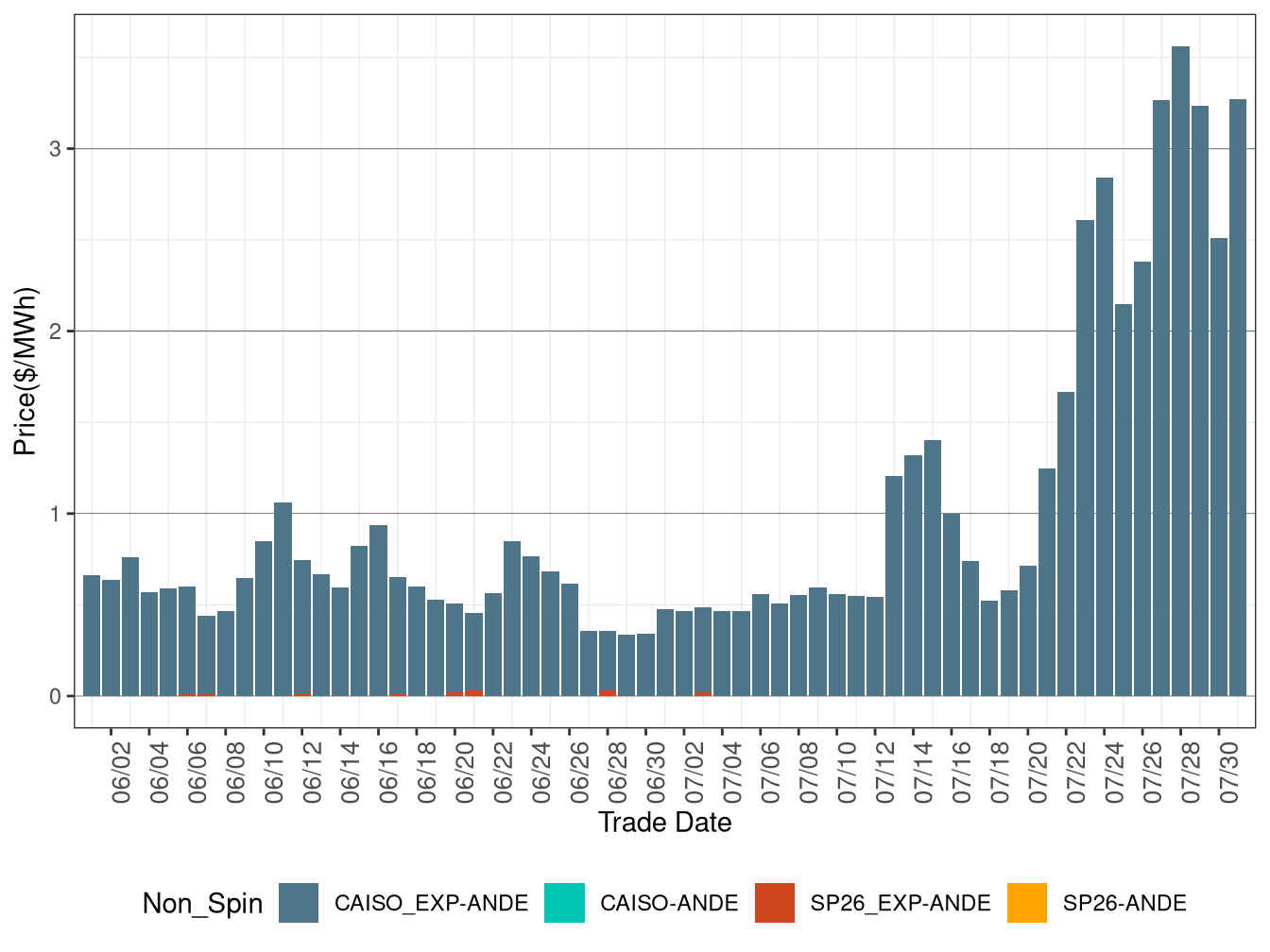Click the Price($/MWh) axis title

point(25,370)
